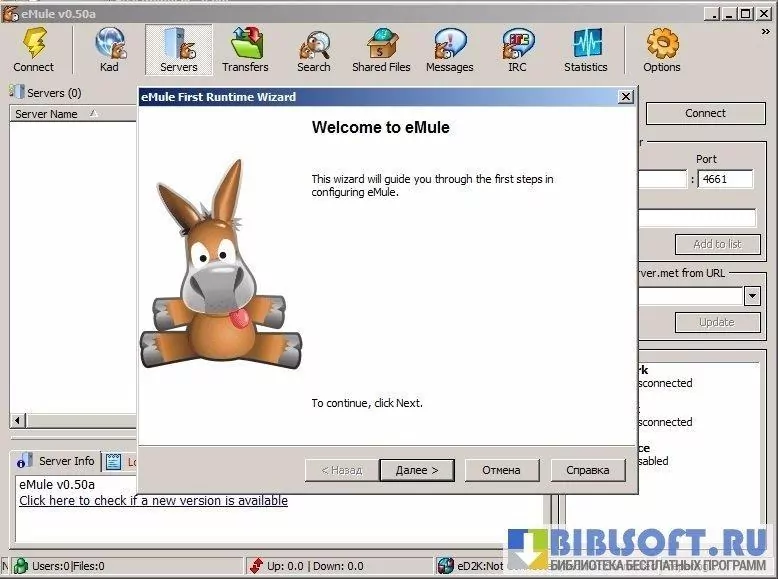Open the Transfers panel
Image resolution: width=778 pixels, height=579 pixels.
(245, 50)
